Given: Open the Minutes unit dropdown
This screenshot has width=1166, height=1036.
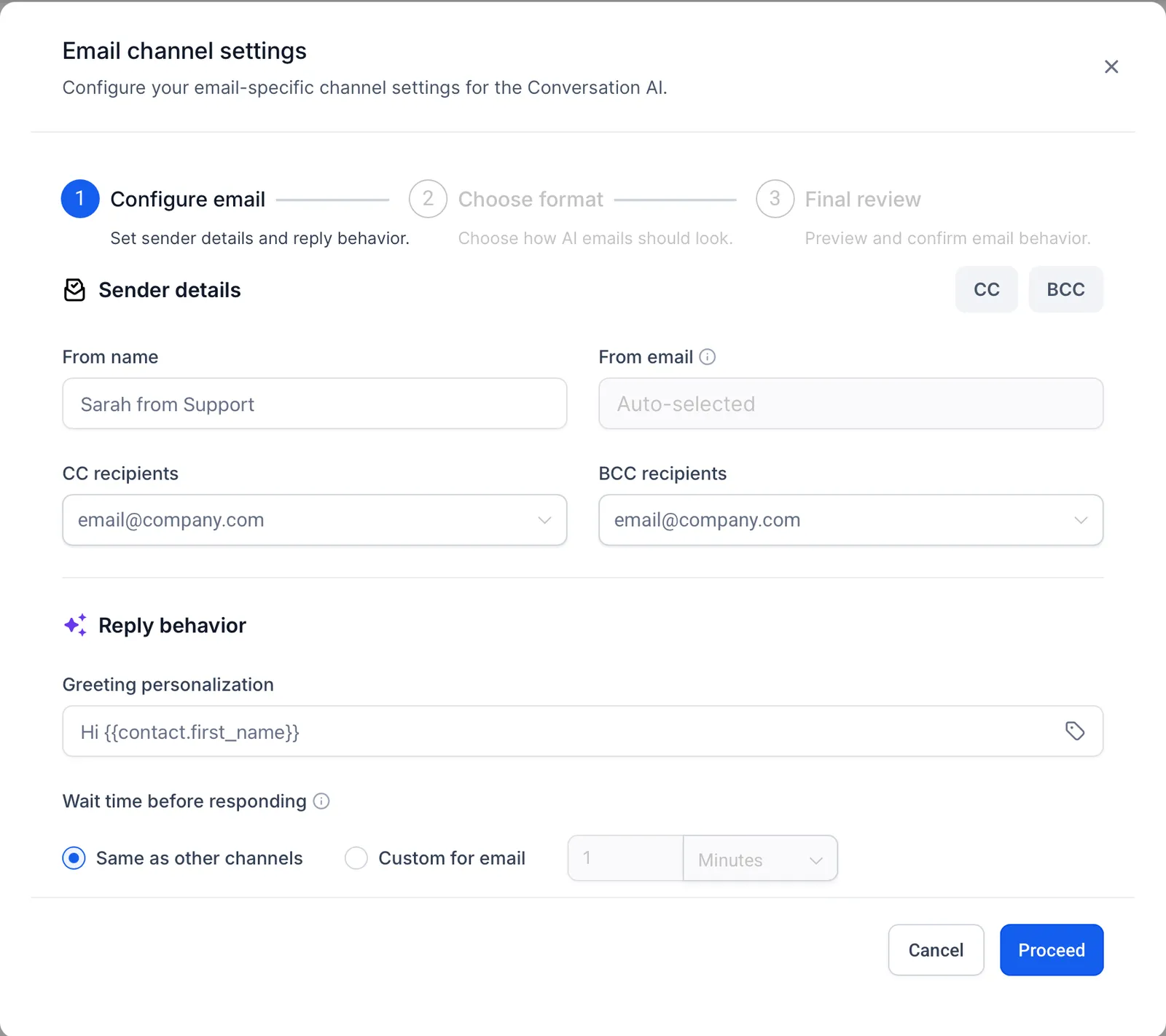Looking at the screenshot, I should tap(760, 859).
